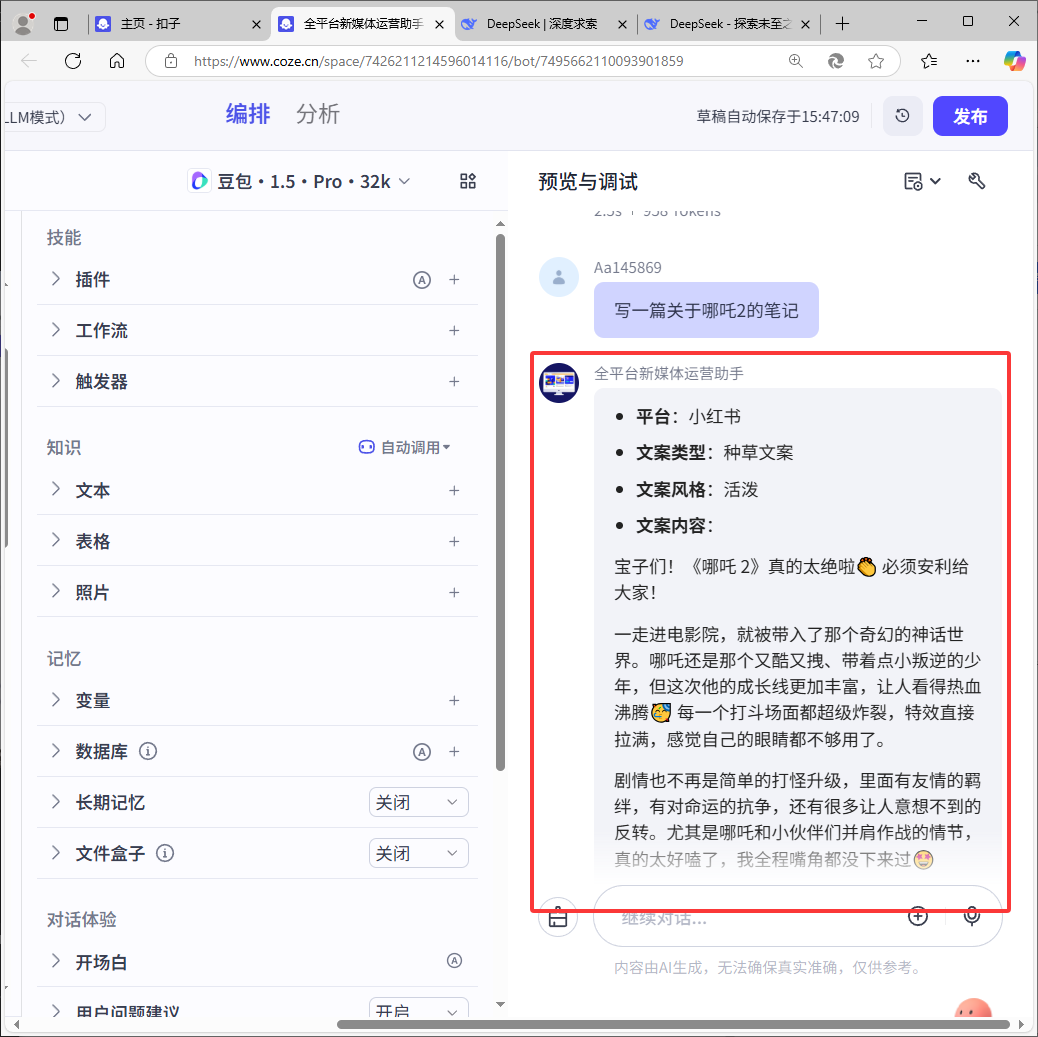Switch to the 分析 tab

pyautogui.click(x=318, y=114)
